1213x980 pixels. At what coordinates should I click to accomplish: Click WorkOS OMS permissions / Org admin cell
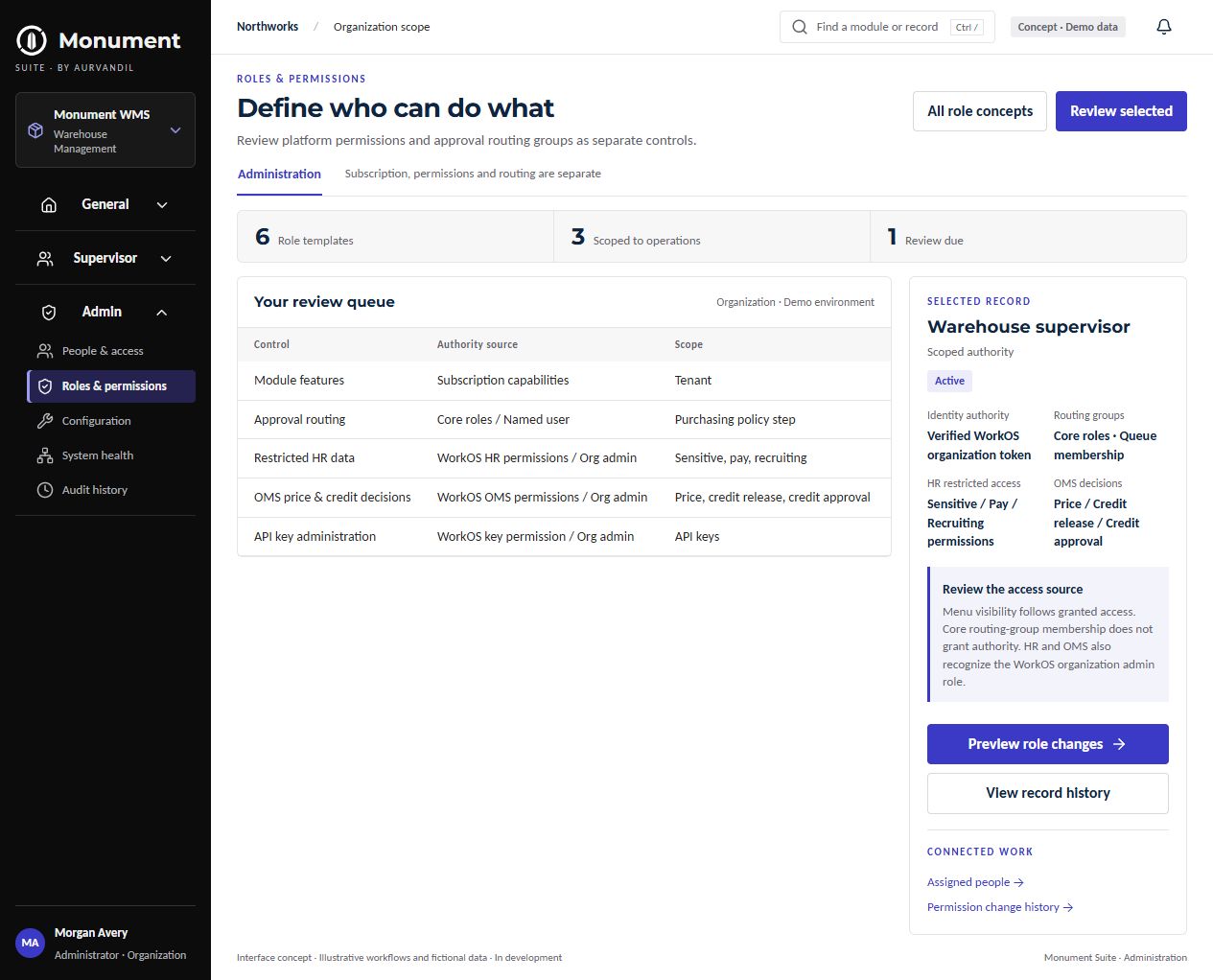pyautogui.click(x=542, y=498)
